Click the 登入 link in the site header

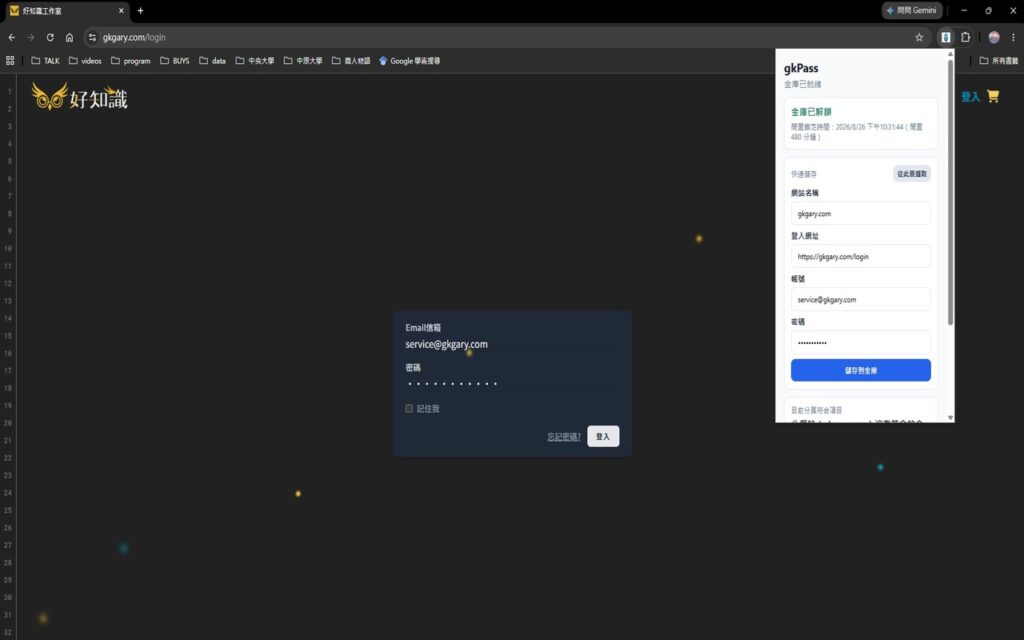point(970,97)
